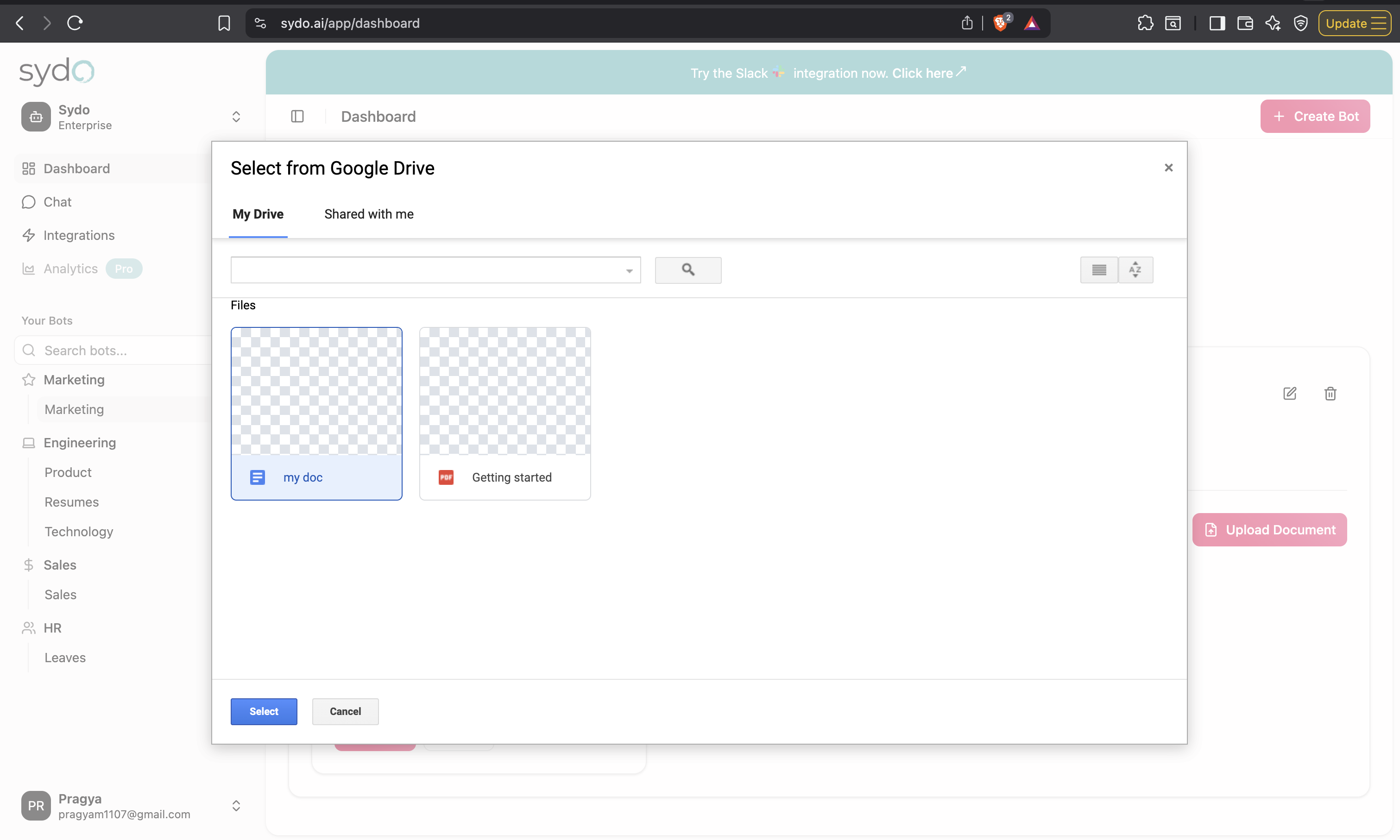Click the Sales group dollar icon
The width and height of the screenshot is (1400, 840).
click(28, 565)
